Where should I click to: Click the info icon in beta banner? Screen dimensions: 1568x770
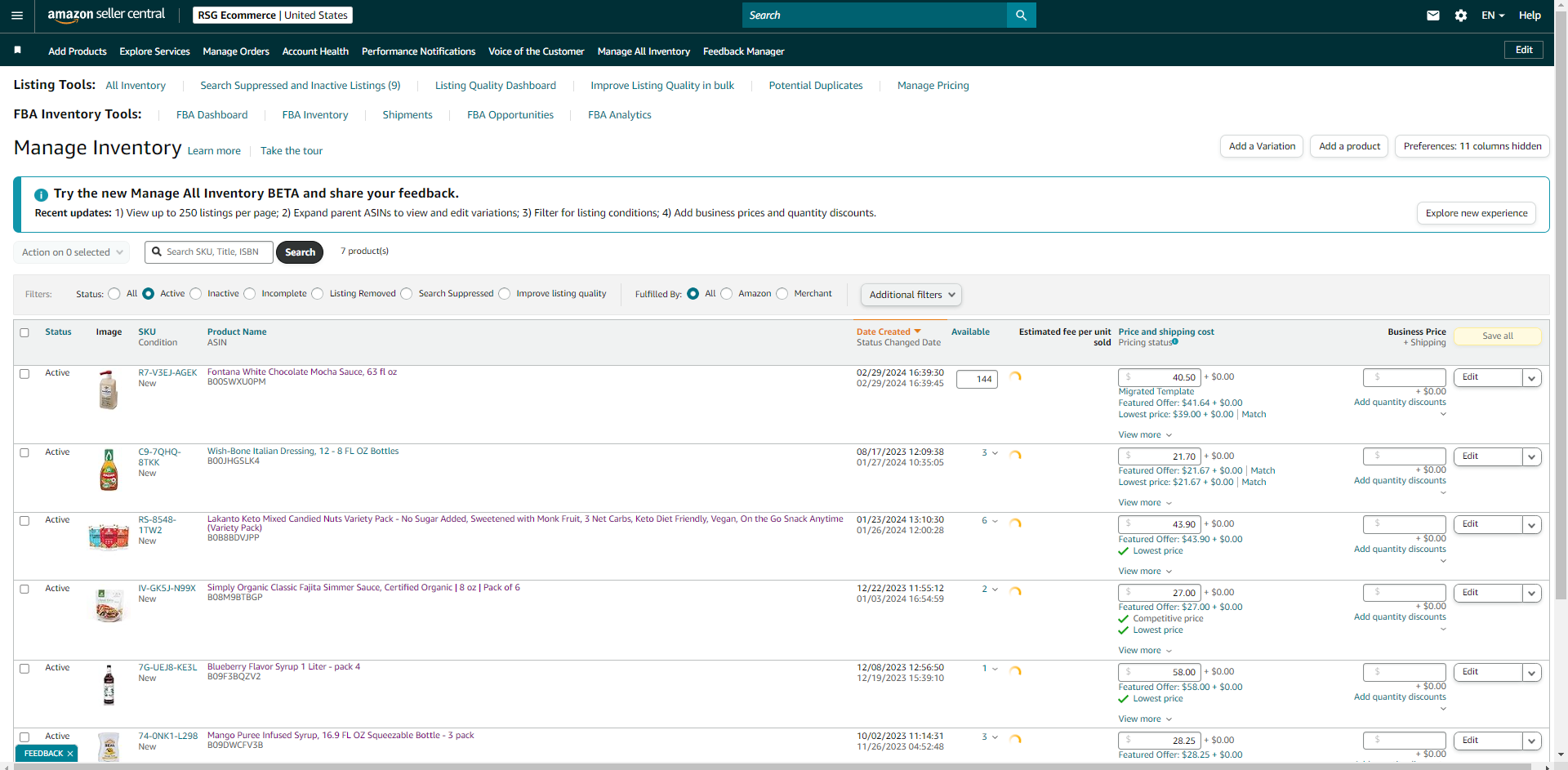click(41, 194)
